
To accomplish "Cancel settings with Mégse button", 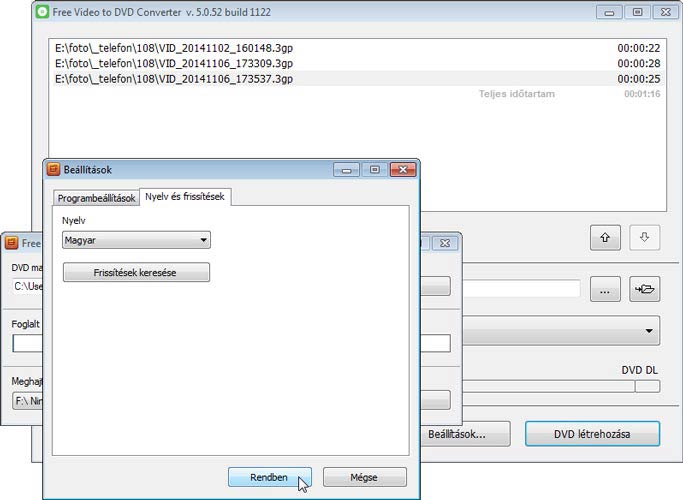I will coord(365,477).
